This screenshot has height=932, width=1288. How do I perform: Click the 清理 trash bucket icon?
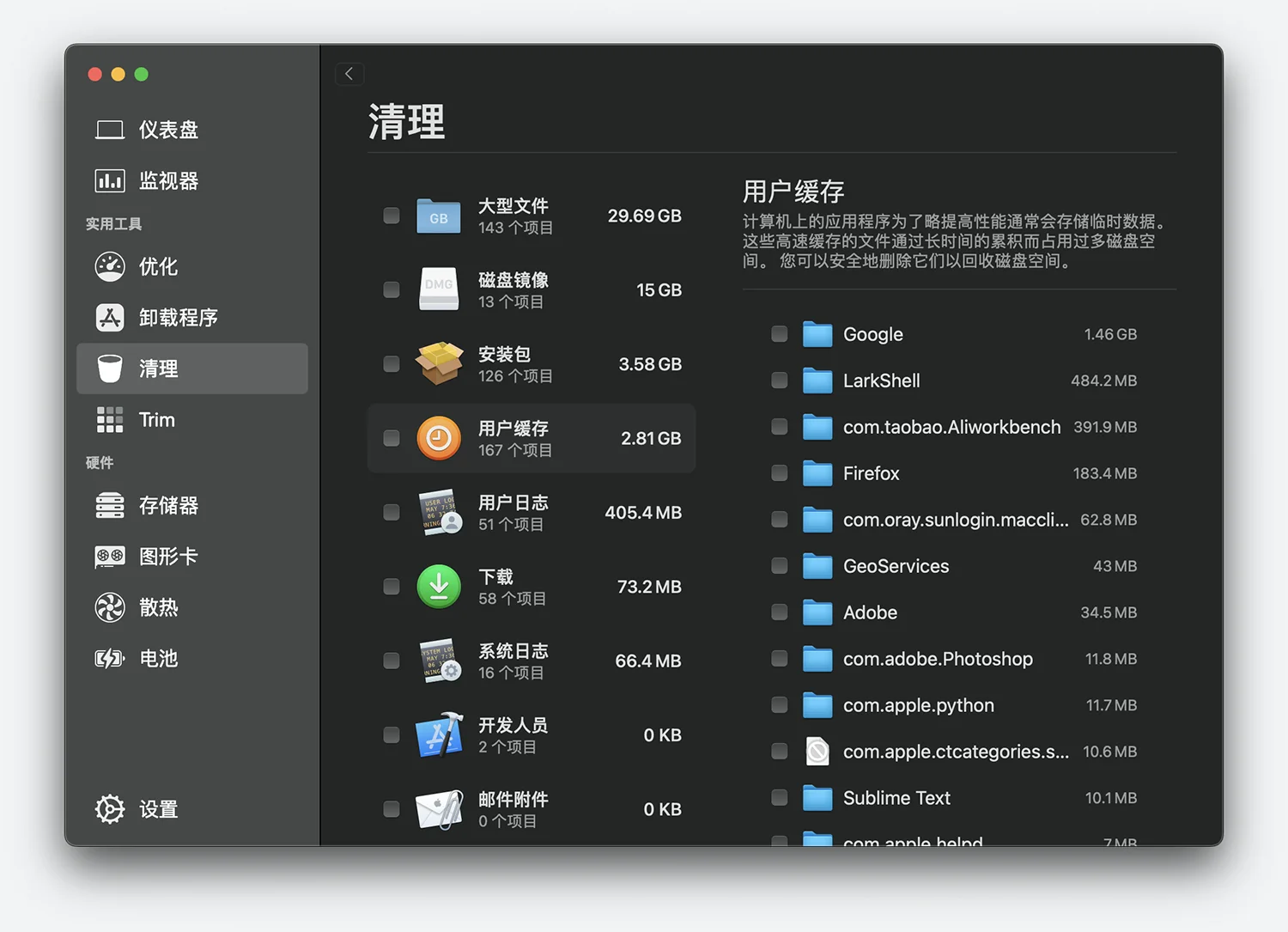(110, 369)
